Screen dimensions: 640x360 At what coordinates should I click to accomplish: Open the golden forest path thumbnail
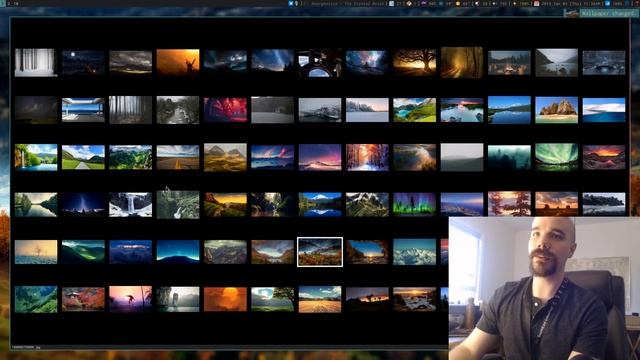462,62
